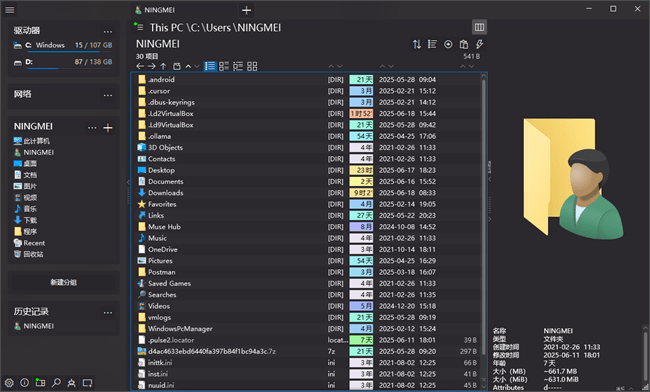Viewport: 650px width, 392px height.
Task: Open 此计算机 in the sidebar
Action: (x=32, y=141)
